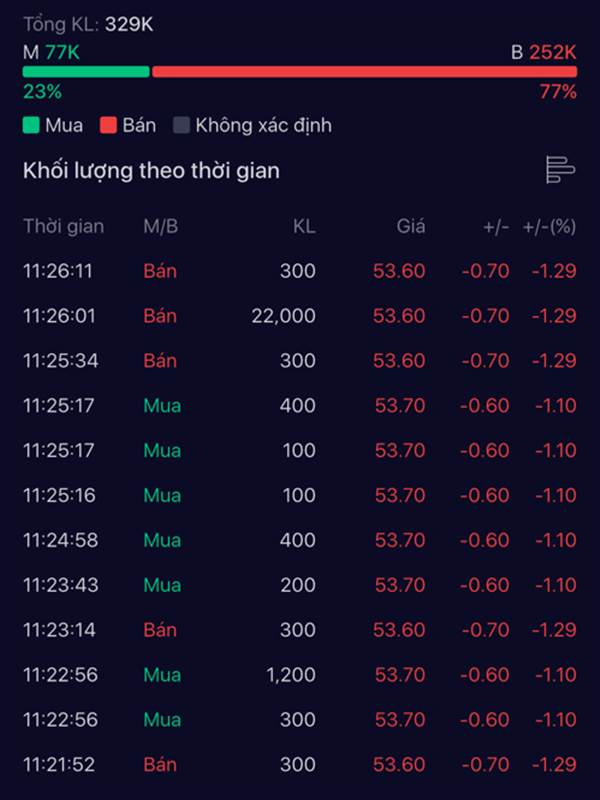Click the Tổng KL 329K total label

(88, 24)
